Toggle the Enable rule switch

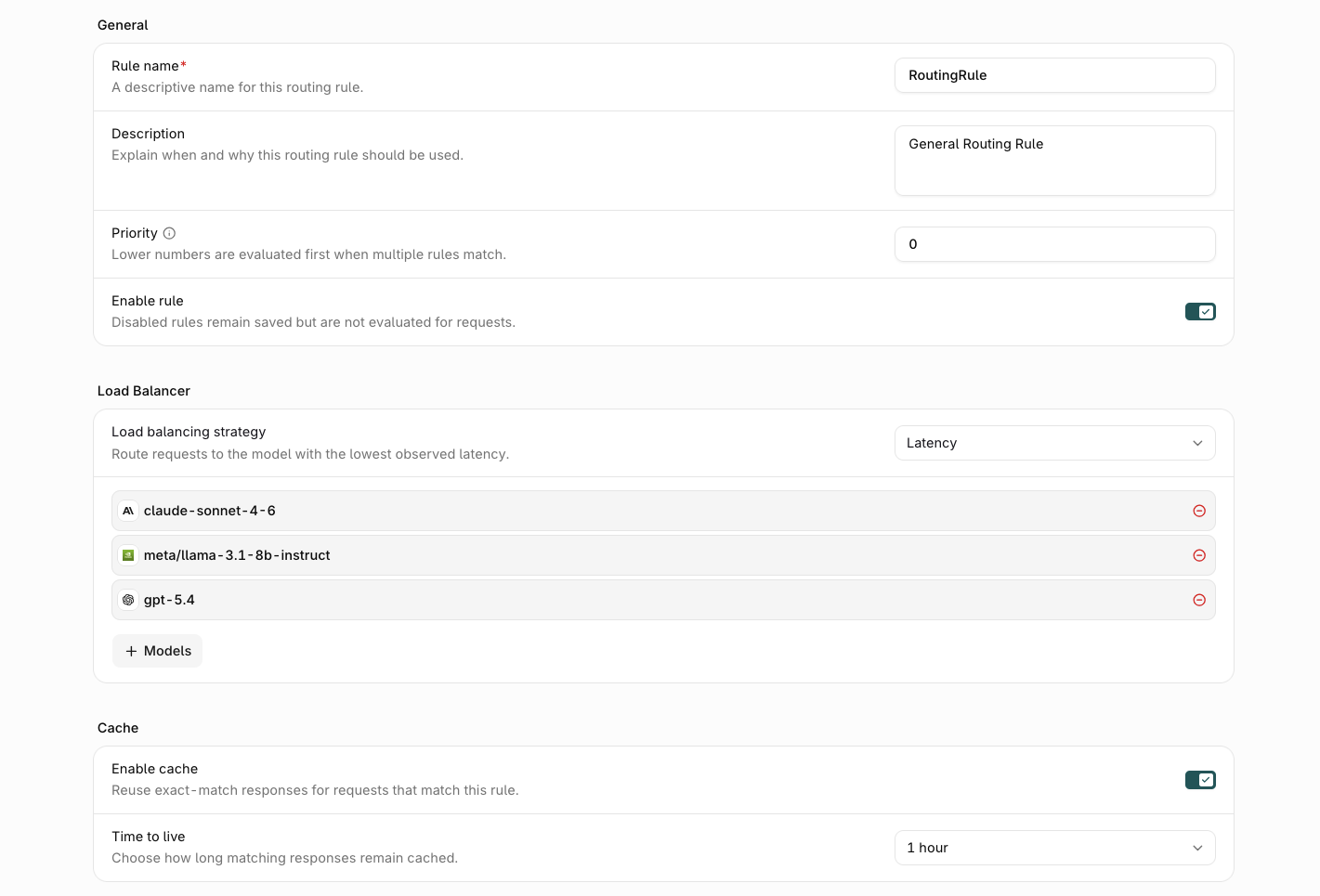coord(1200,312)
